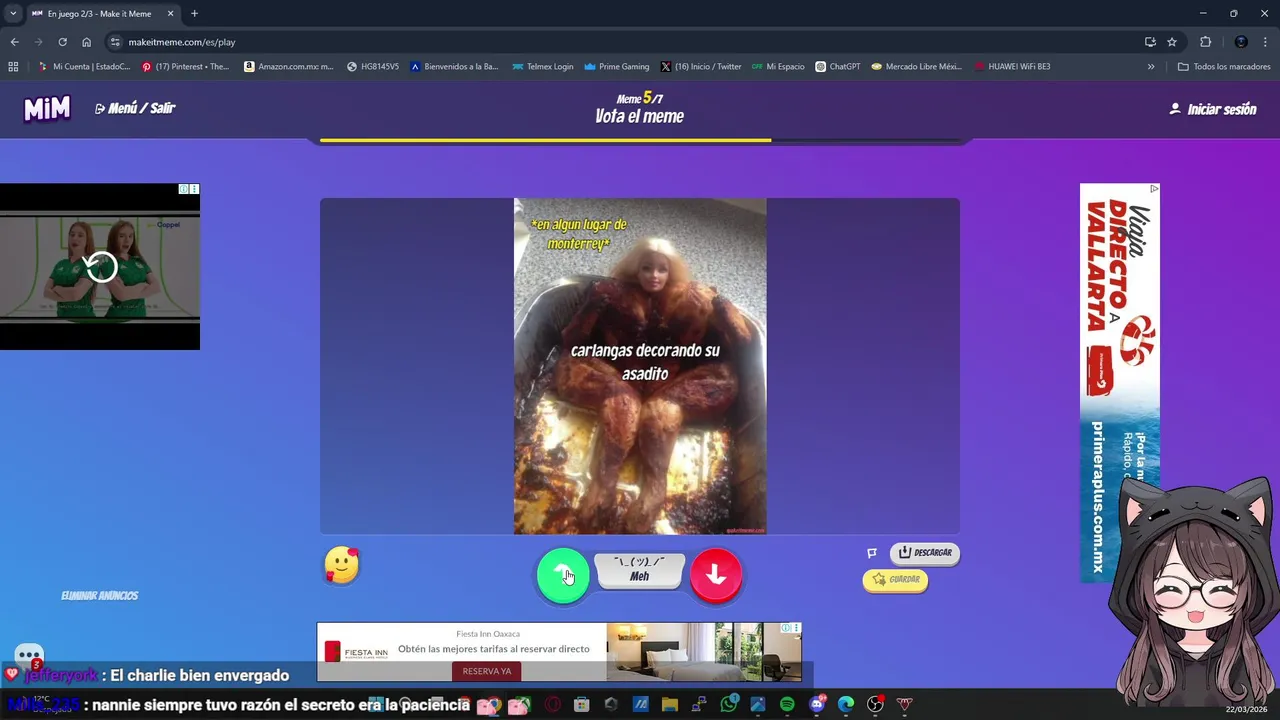Click Reserva Ya on Fiesta Inn ad
The width and height of the screenshot is (1280, 720).
tap(487, 671)
